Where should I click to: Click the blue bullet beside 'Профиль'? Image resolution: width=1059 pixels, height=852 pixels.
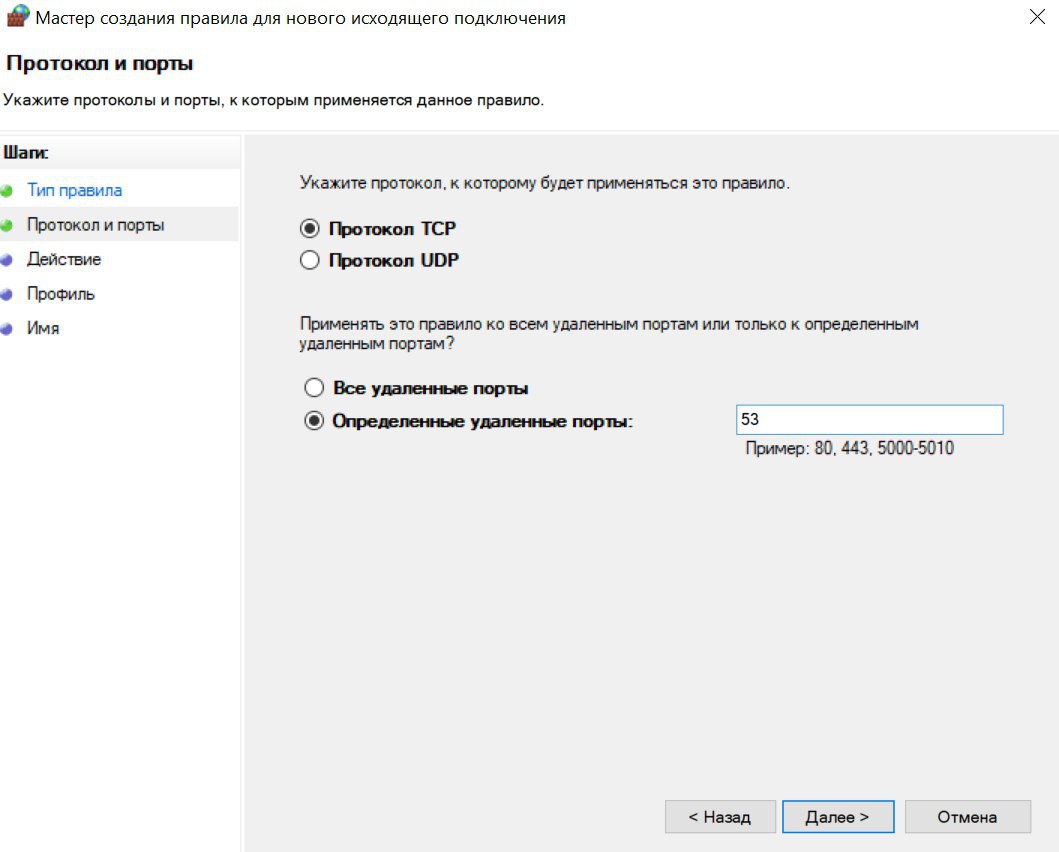(7, 295)
